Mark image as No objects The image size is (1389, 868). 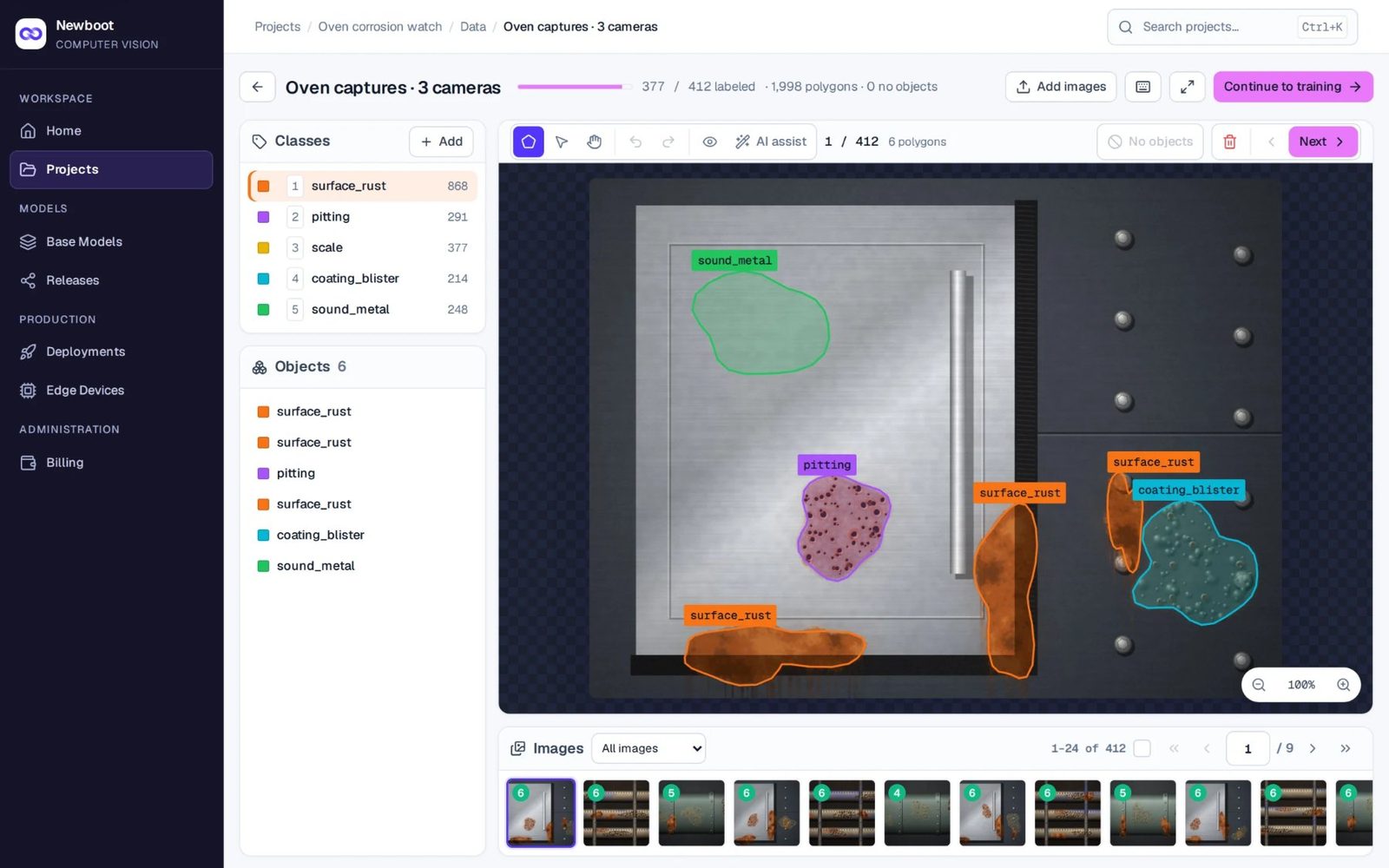[1150, 141]
